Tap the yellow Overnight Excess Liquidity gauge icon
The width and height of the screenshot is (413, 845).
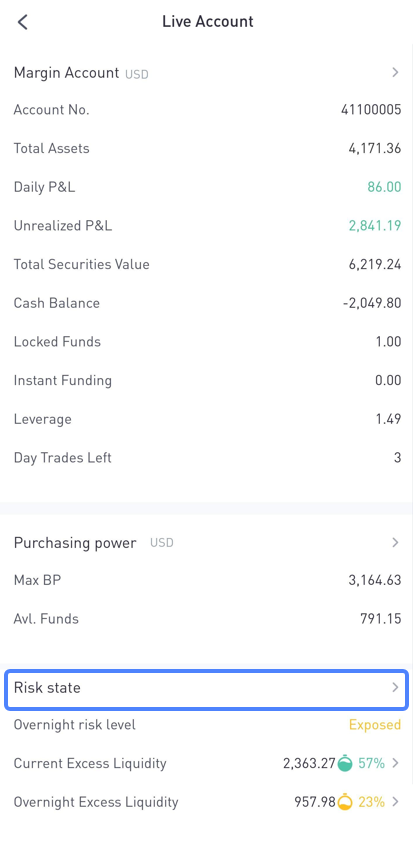coord(345,802)
